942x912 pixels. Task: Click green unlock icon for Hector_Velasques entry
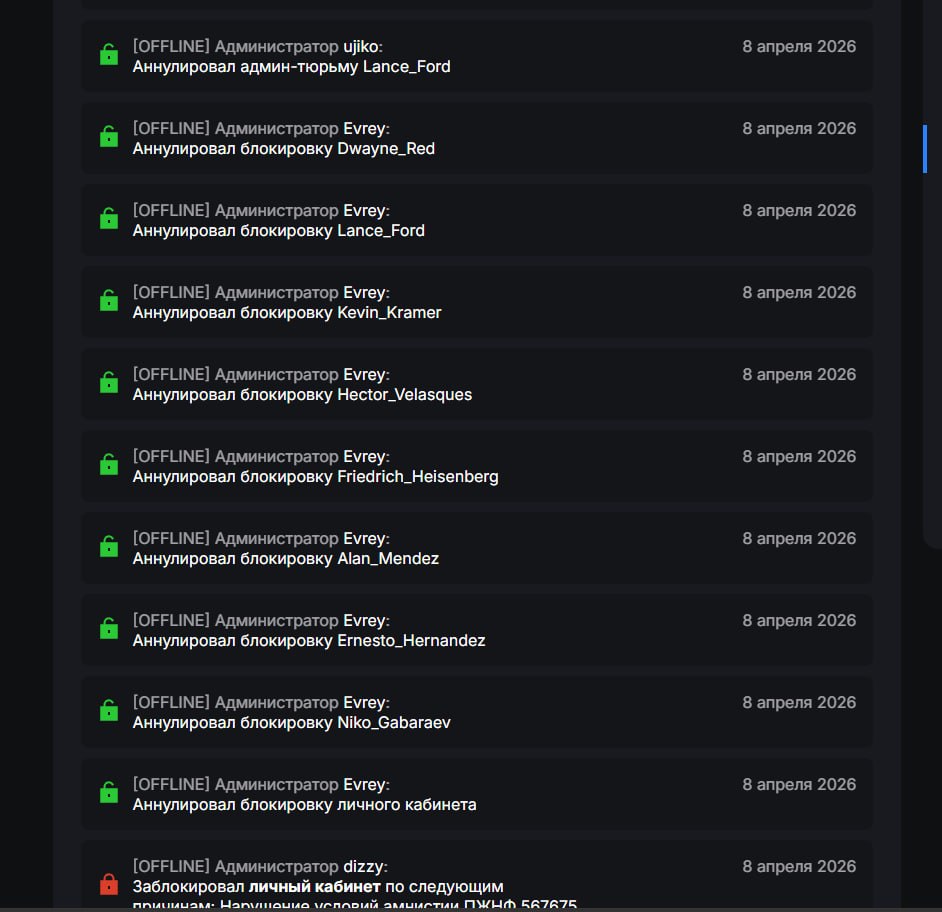tap(109, 383)
